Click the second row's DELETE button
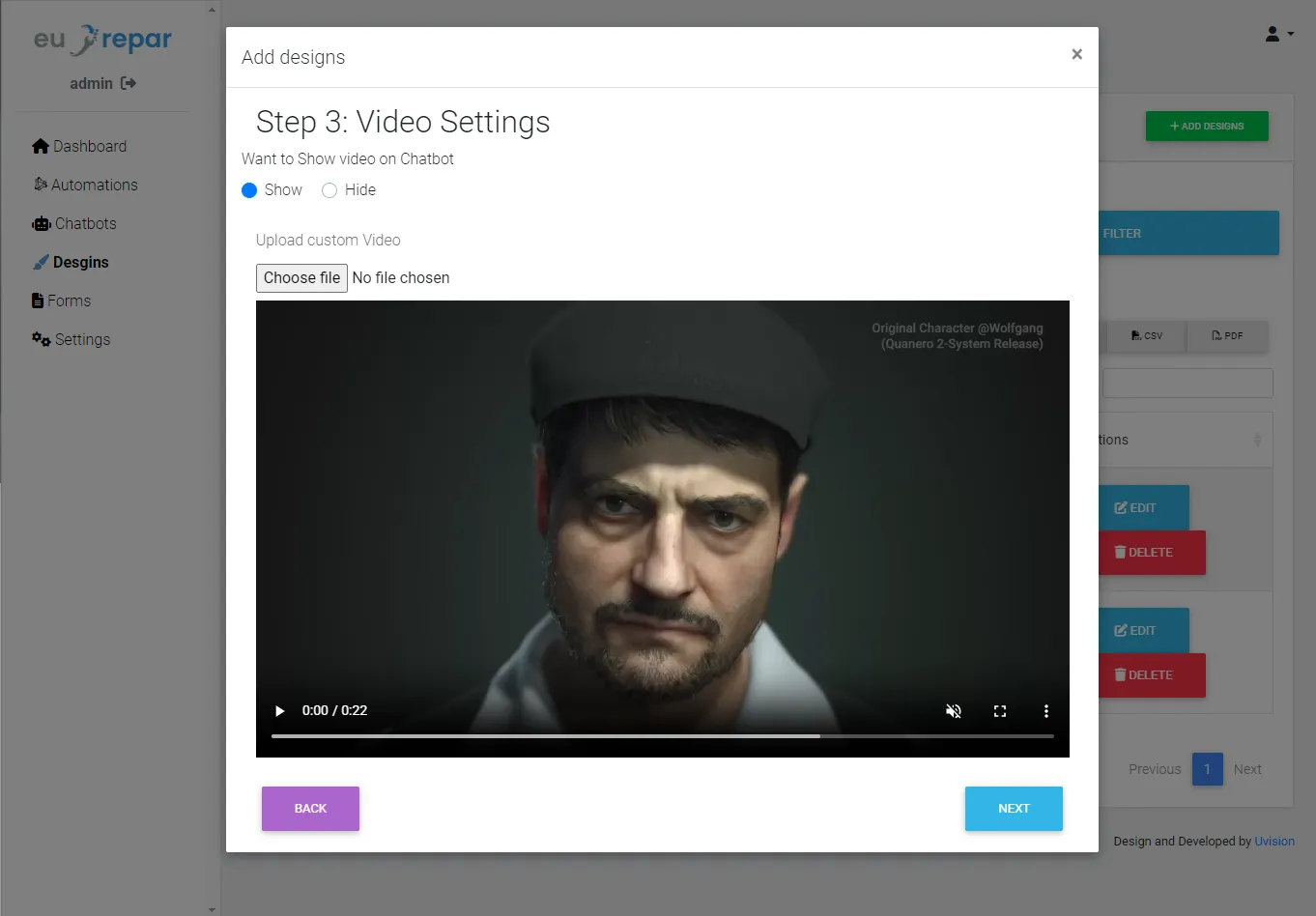1316x916 pixels. 1152,675
